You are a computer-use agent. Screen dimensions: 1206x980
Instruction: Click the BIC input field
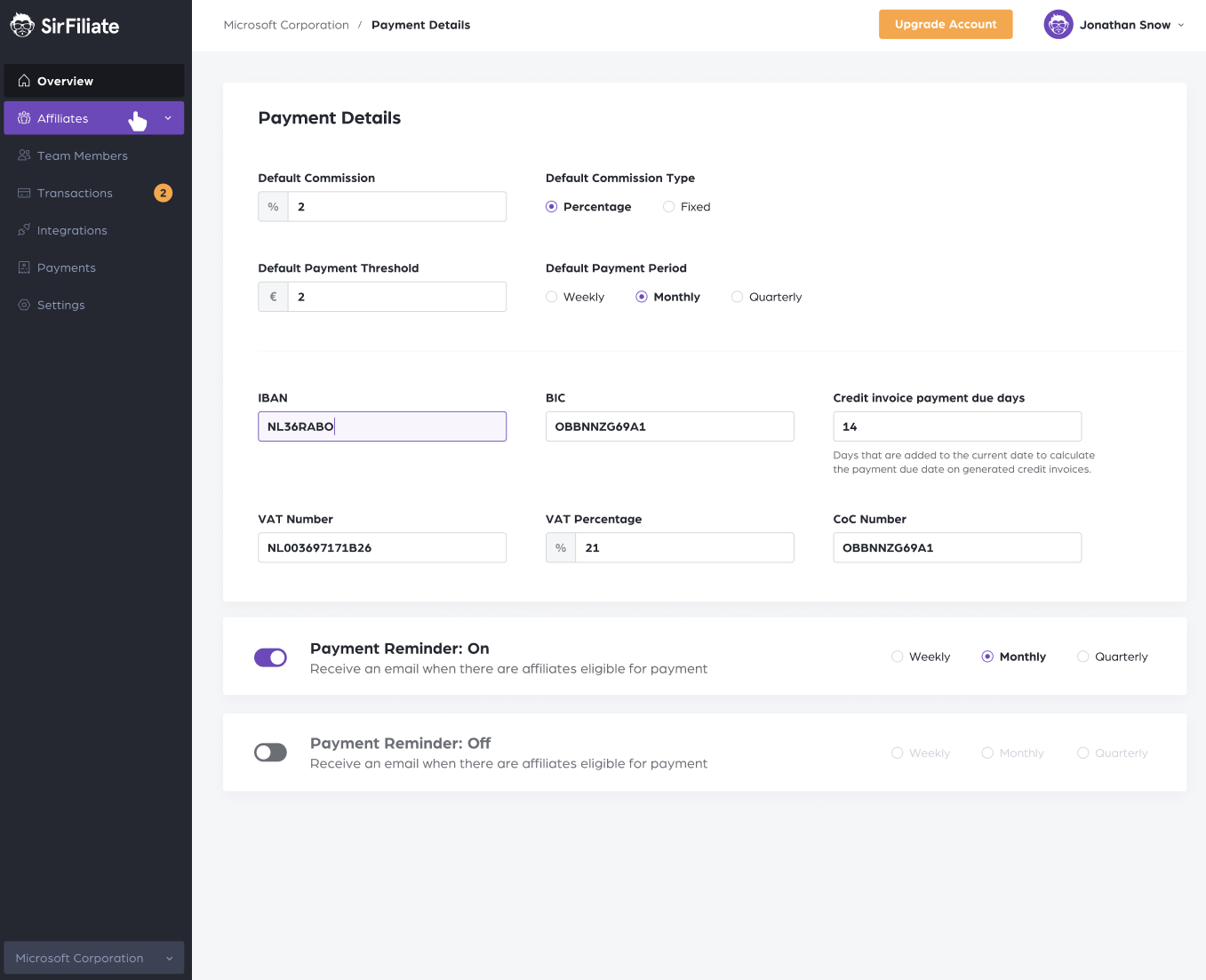tap(670, 426)
